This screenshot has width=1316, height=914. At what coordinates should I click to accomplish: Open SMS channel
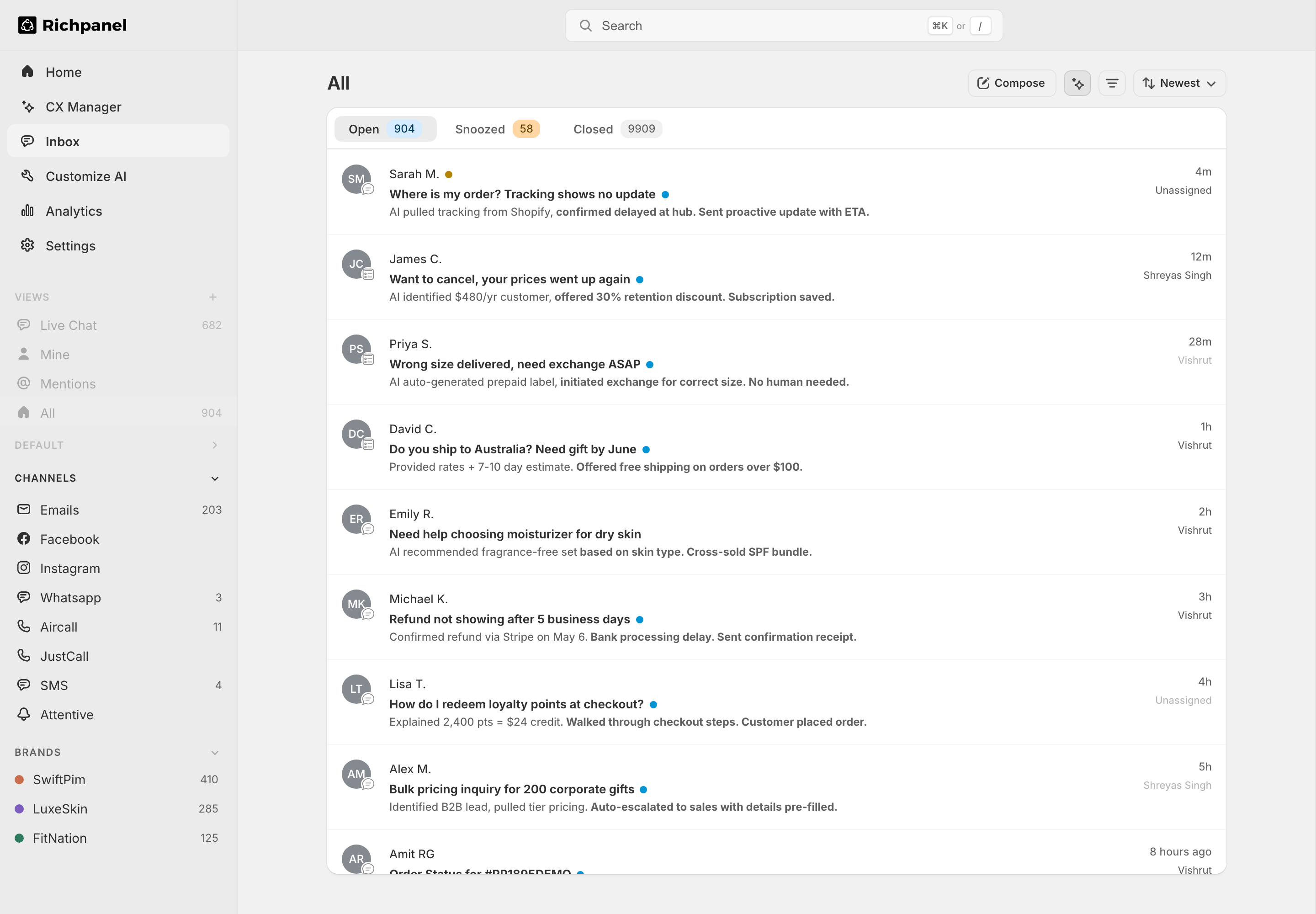pos(118,685)
